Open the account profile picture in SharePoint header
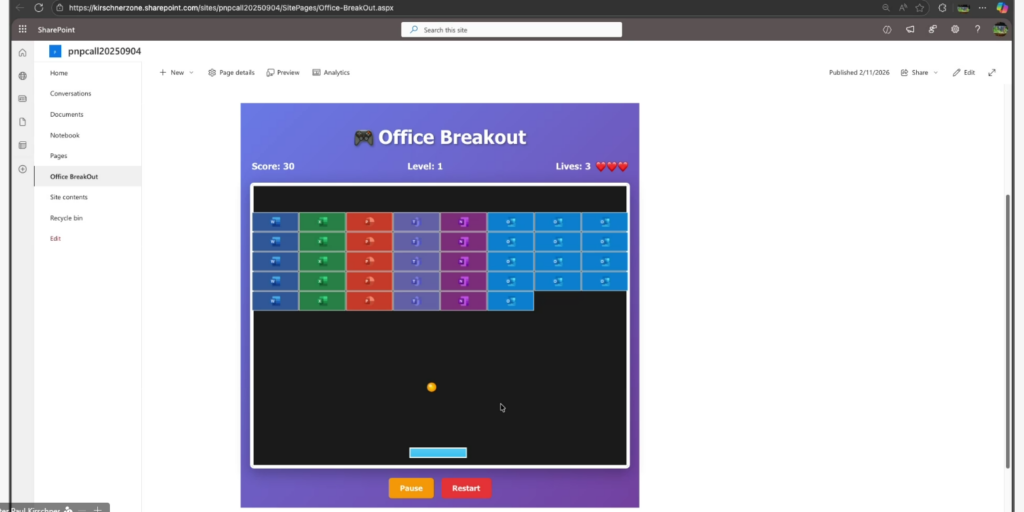The width and height of the screenshot is (1024, 512). [1000, 29]
